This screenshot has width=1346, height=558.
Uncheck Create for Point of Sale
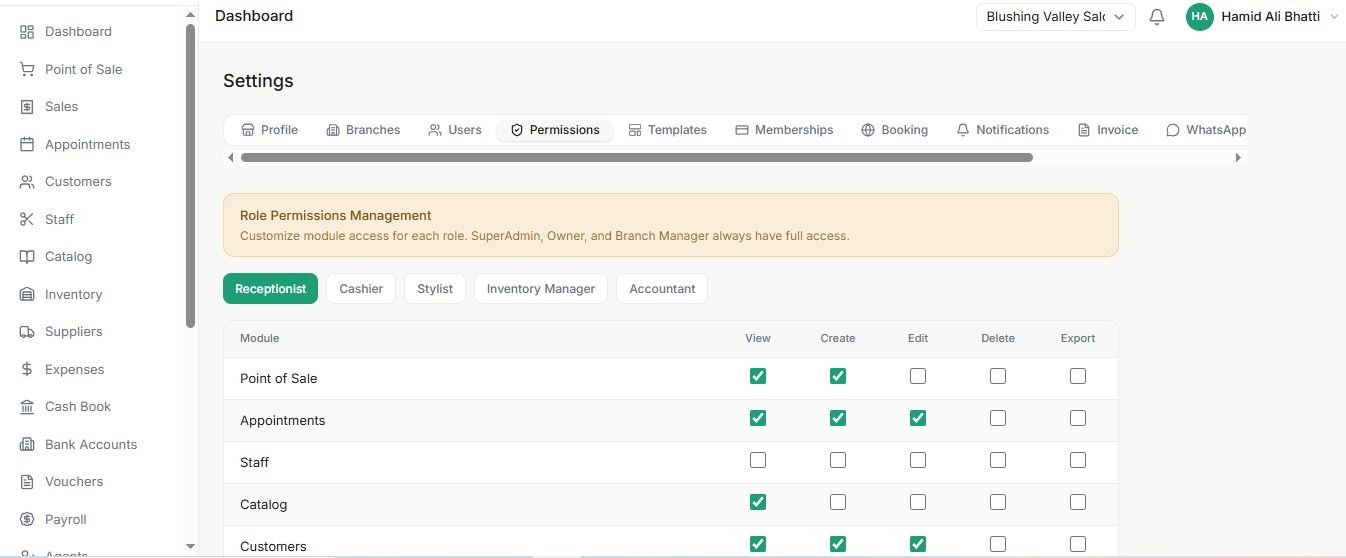tap(838, 376)
